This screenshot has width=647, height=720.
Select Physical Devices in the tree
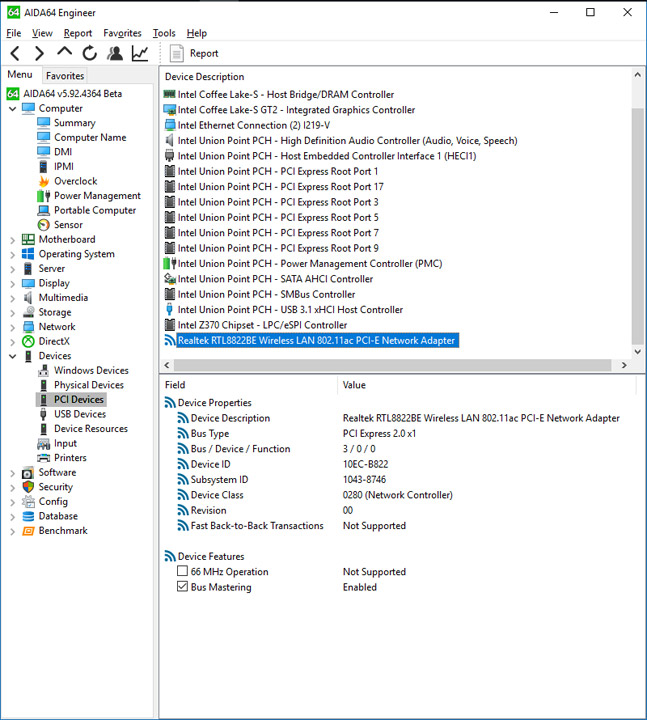pyautogui.click(x=89, y=385)
